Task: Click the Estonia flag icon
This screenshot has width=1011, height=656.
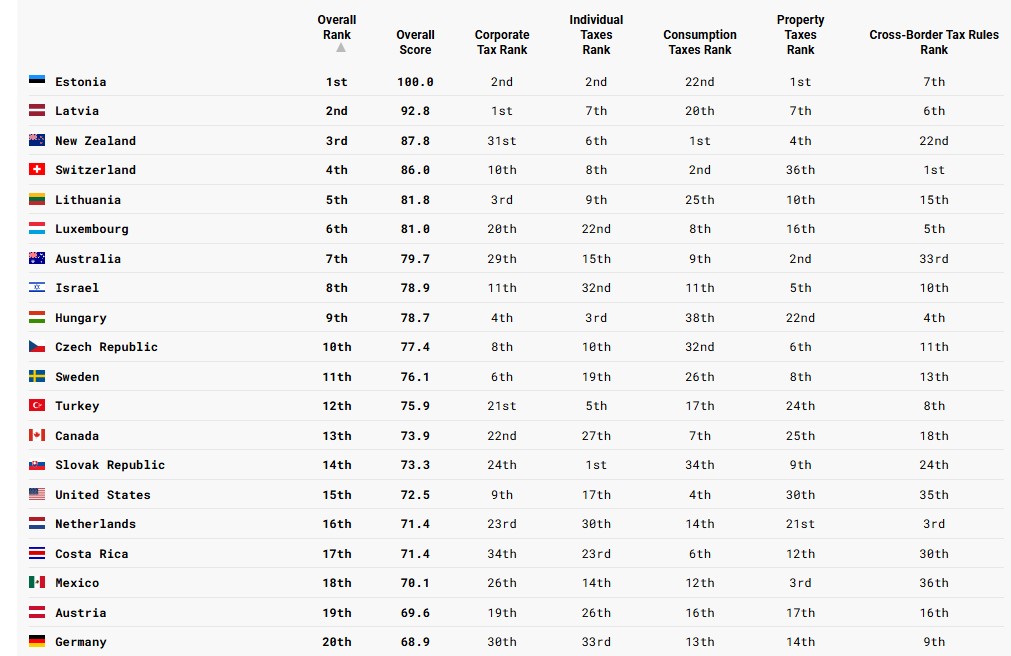Action: 37,81
